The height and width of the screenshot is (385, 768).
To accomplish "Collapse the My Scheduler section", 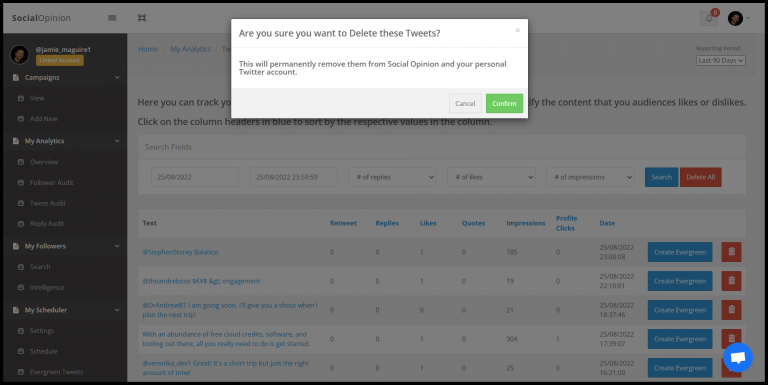I will point(66,310).
